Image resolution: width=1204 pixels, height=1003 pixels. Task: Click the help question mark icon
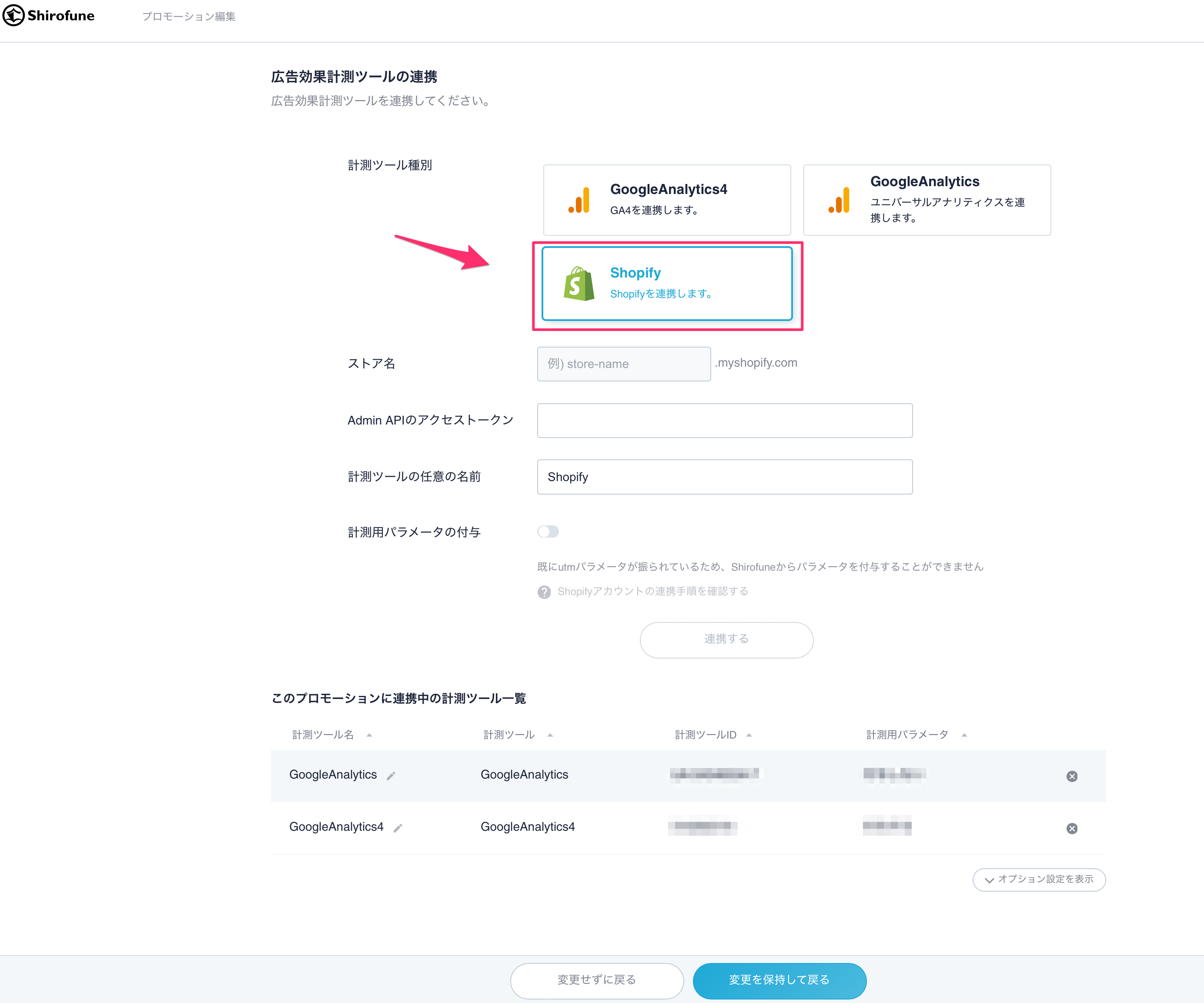(544, 592)
